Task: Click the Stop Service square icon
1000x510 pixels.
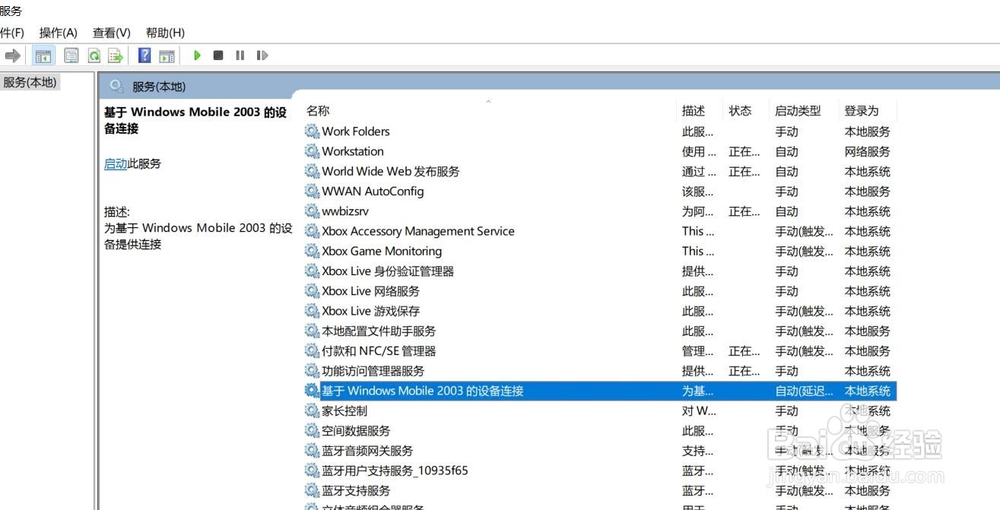Action: 218,55
